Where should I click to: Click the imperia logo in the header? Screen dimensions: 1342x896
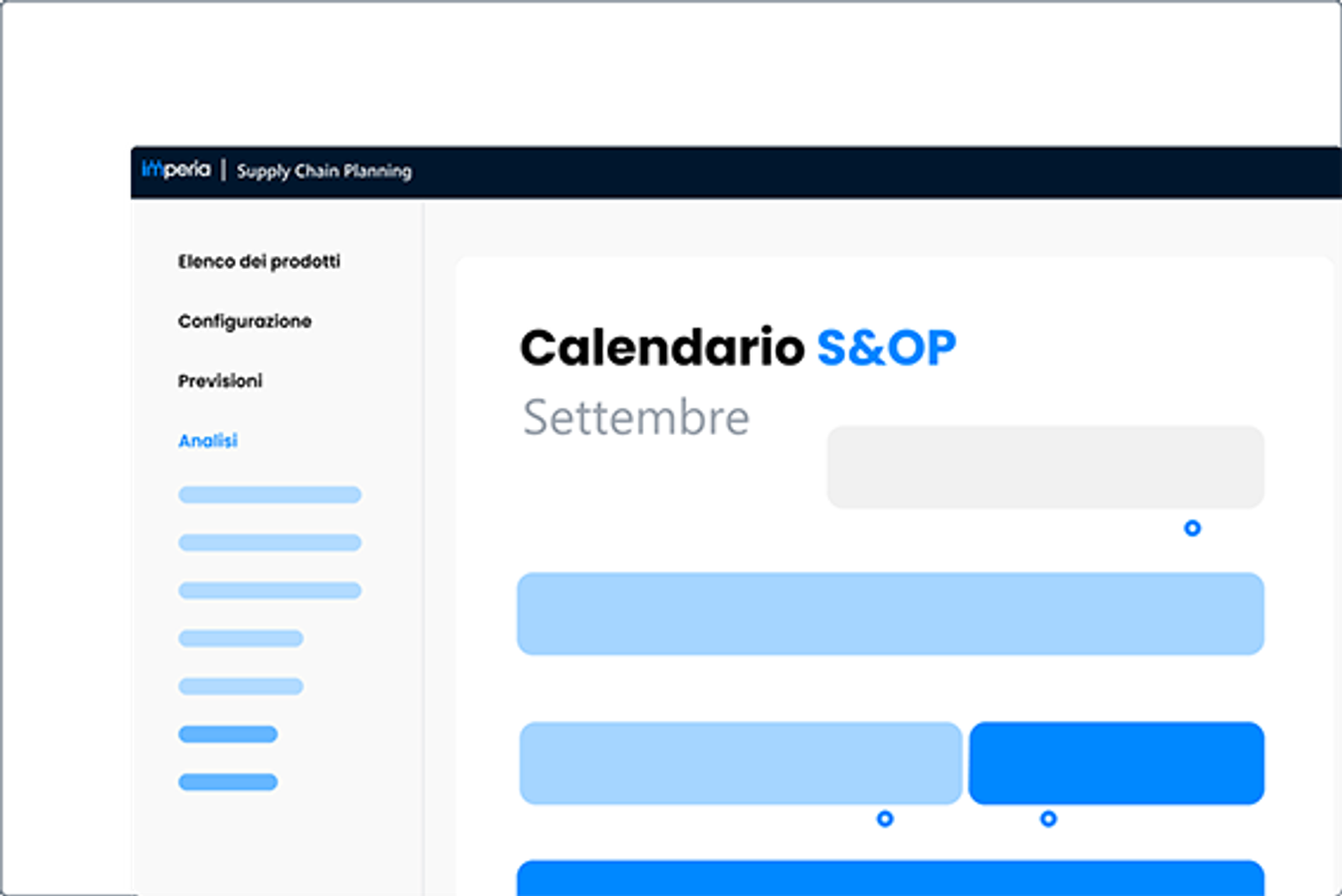177,170
